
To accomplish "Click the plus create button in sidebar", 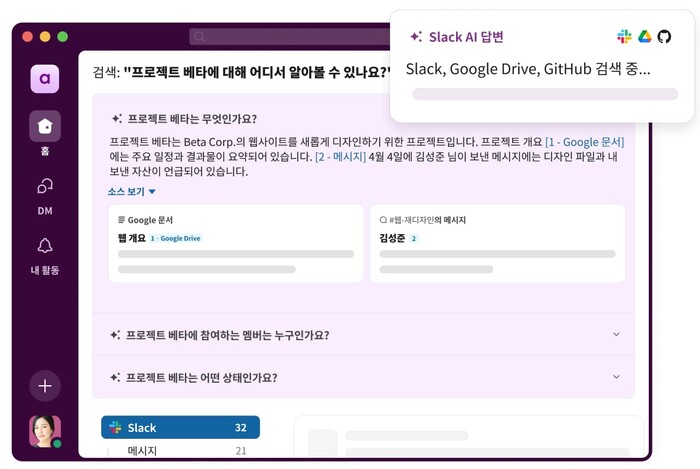I will pos(45,386).
